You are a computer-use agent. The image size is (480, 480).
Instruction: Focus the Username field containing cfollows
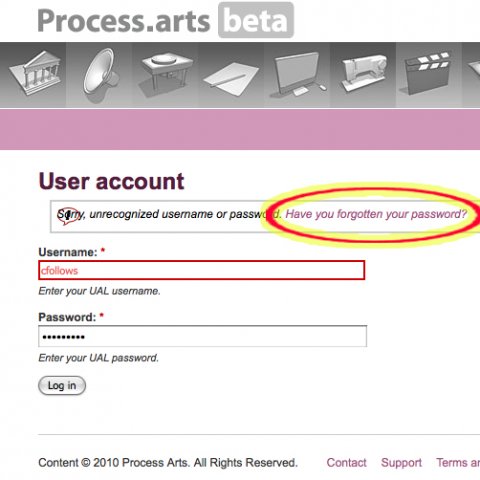[x=202, y=270]
